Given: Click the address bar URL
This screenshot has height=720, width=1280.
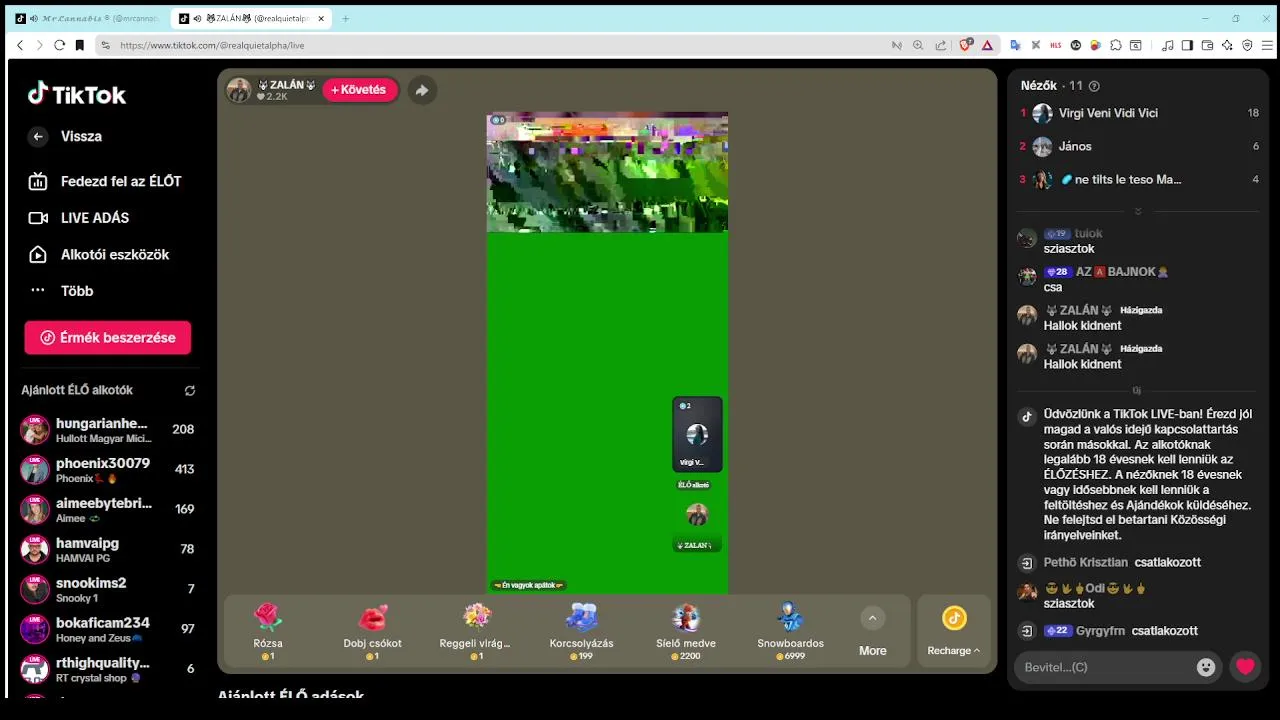Looking at the screenshot, I should pos(212,45).
